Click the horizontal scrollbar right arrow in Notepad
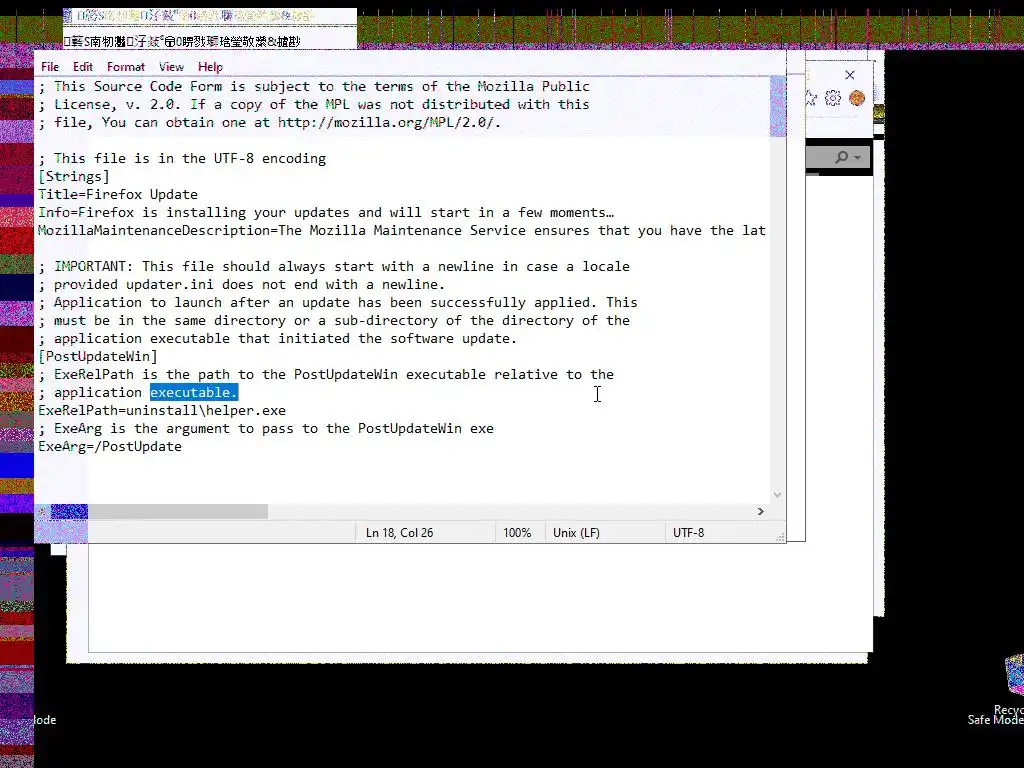Viewport: 1024px width, 768px height. 760,511
